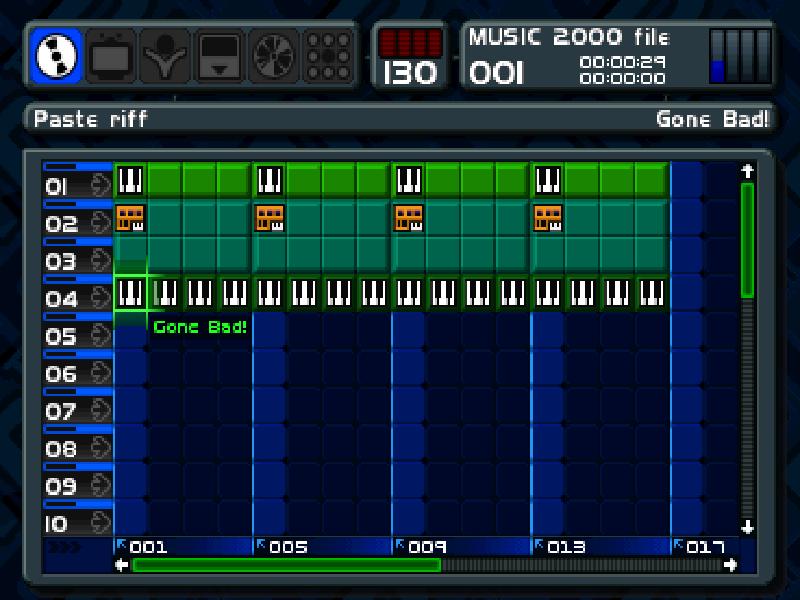Toggle the speaker icon on track 08

[x=101, y=448]
